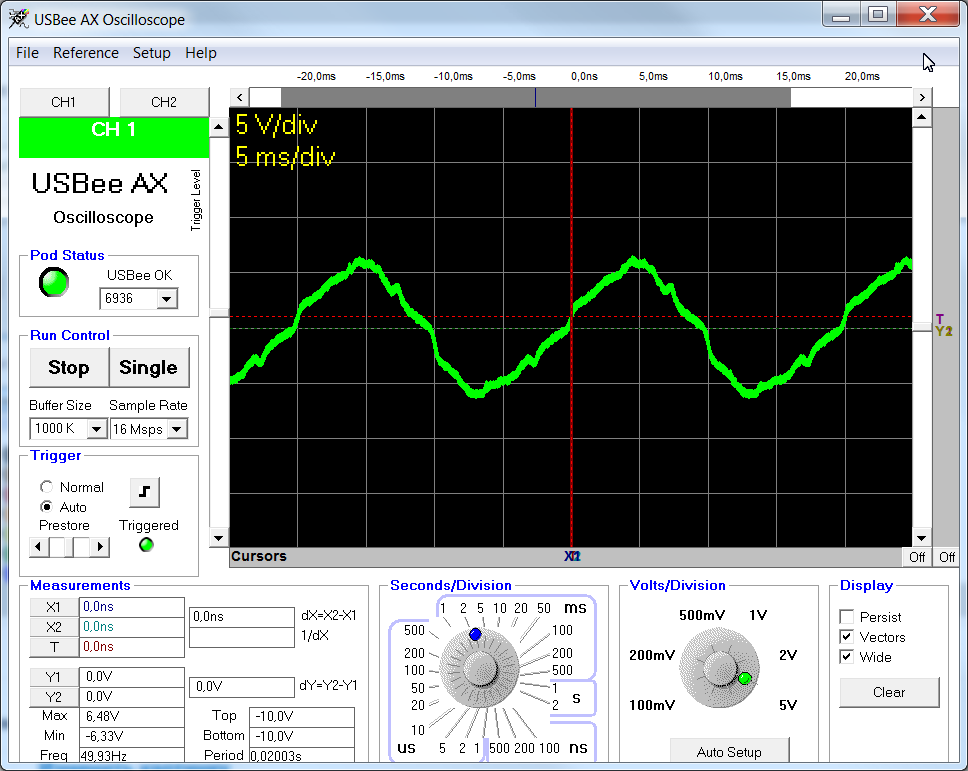968x771 pixels.
Task: Click the trigger slope edge icon
Action: (145, 492)
